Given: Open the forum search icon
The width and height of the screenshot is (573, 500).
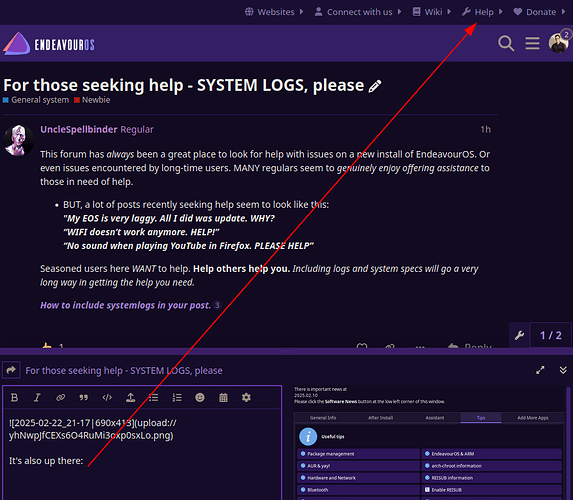Looking at the screenshot, I should tap(506, 43).
